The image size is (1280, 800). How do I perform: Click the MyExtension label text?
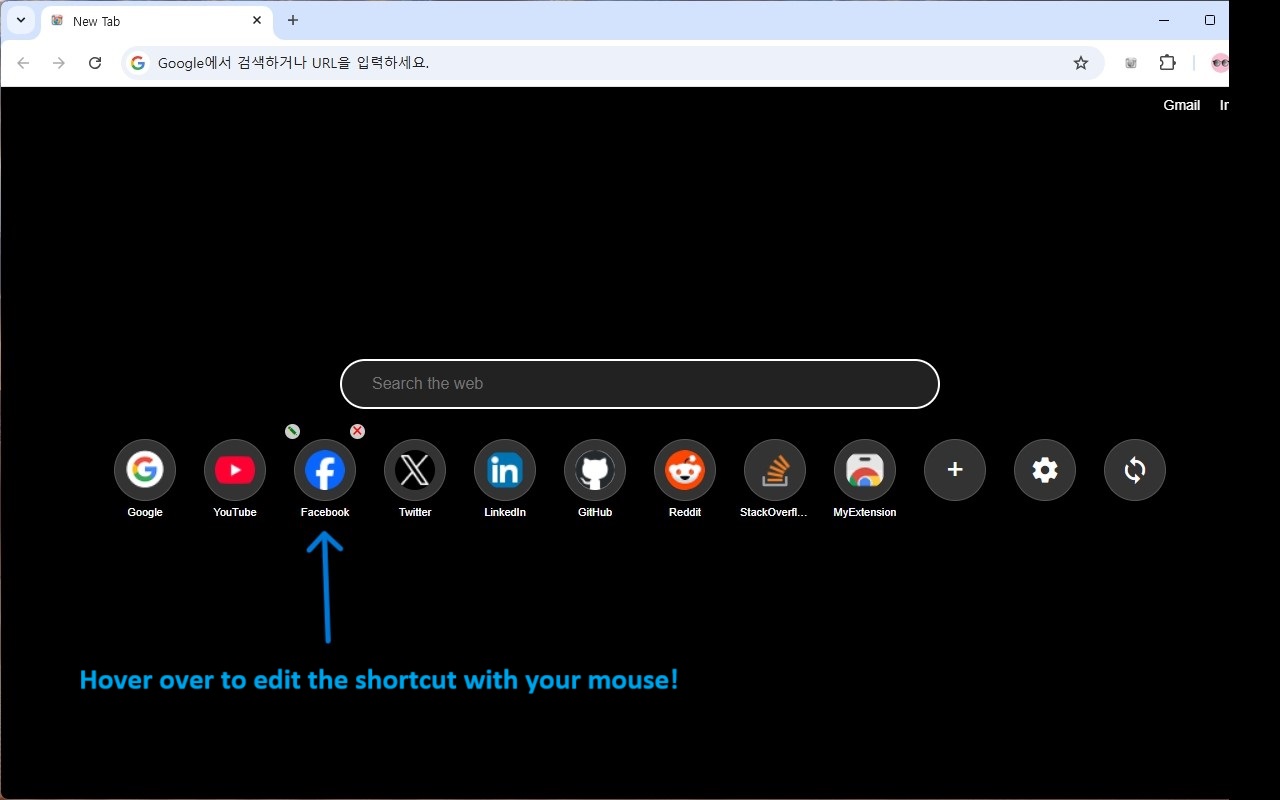click(x=865, y=512)
